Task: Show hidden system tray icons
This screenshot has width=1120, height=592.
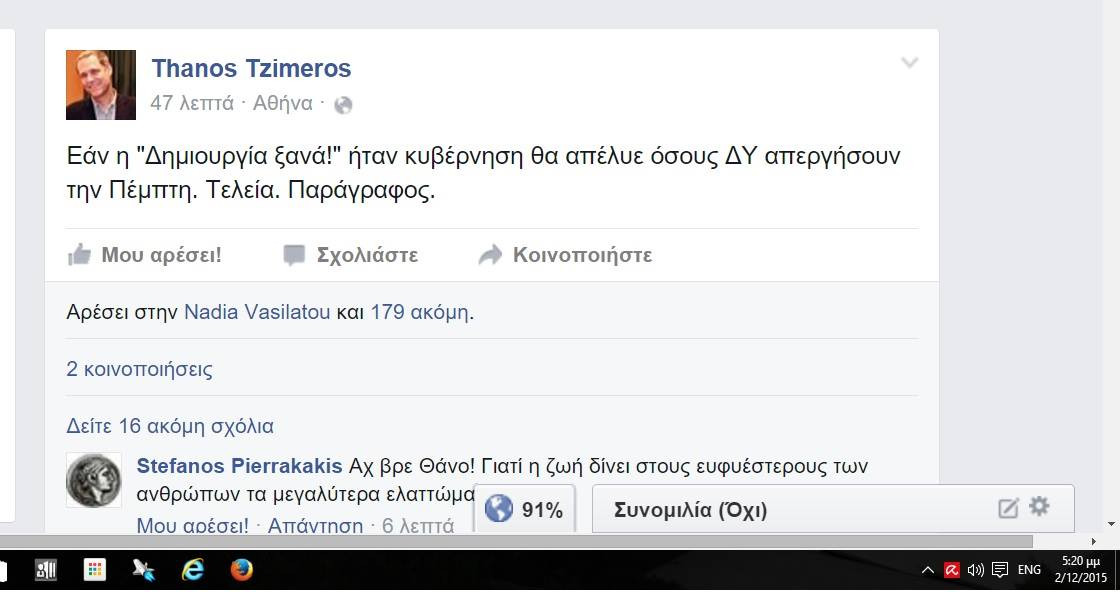Action: pyautogui.click(x=928, y=570)
